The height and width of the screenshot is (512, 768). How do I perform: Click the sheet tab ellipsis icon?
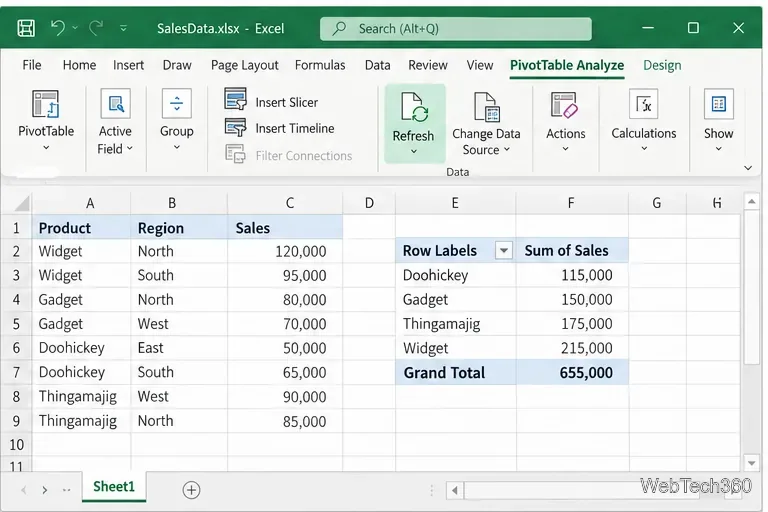[x=67, y=490]
